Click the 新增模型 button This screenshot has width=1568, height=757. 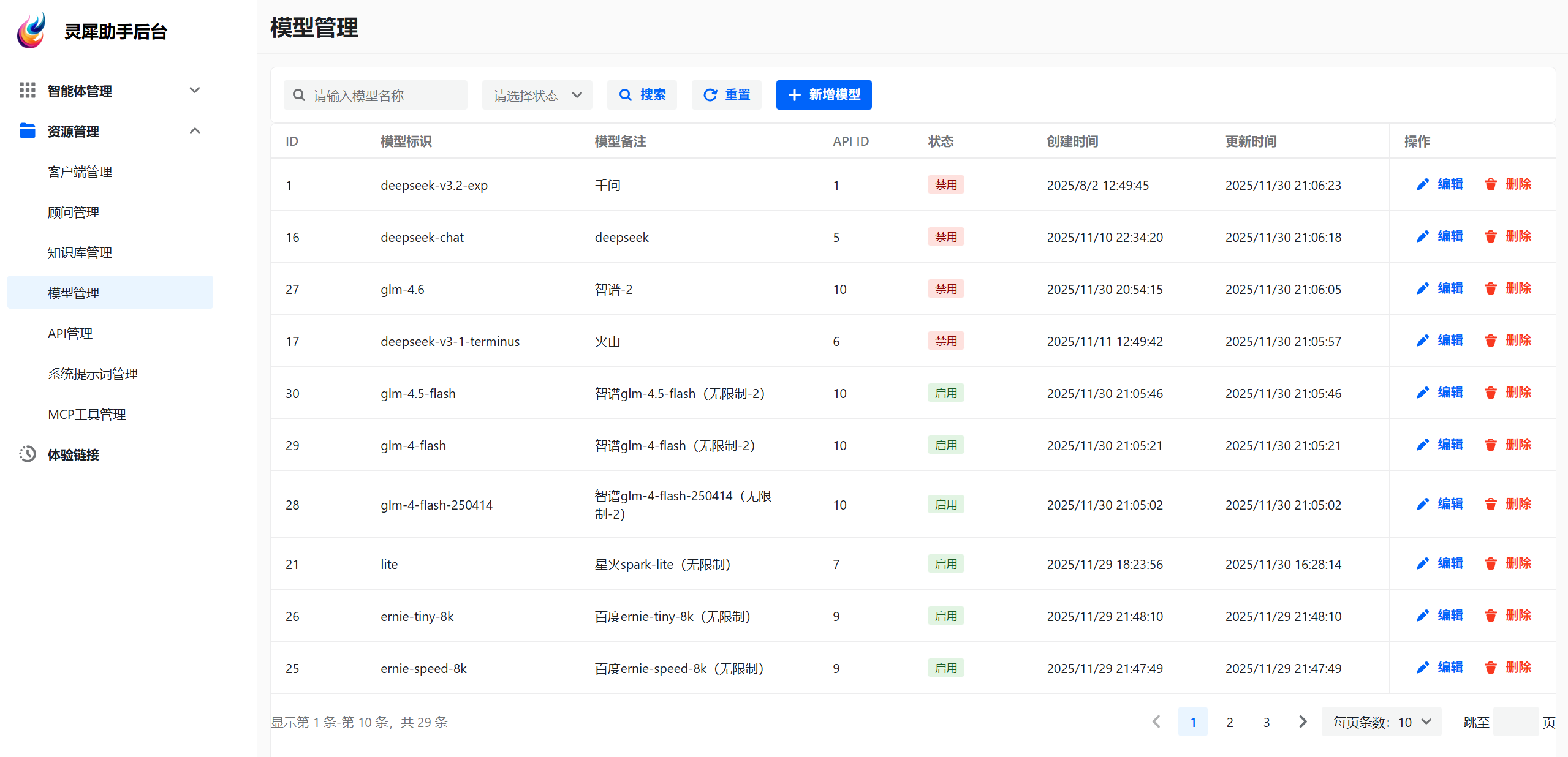(823, 95)
